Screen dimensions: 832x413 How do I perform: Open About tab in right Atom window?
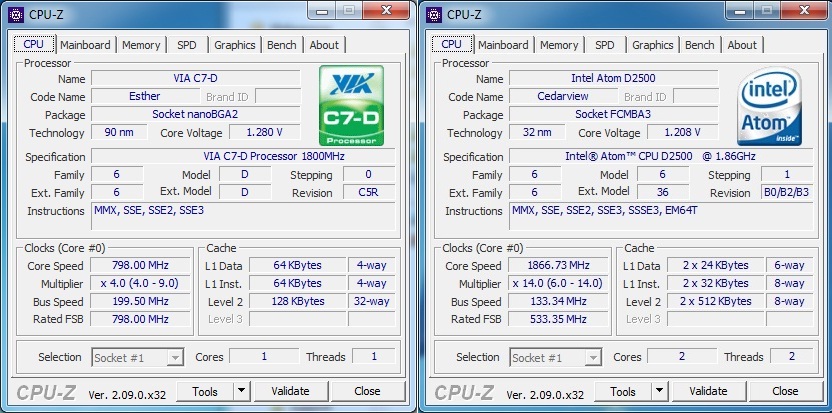[742, 45]
